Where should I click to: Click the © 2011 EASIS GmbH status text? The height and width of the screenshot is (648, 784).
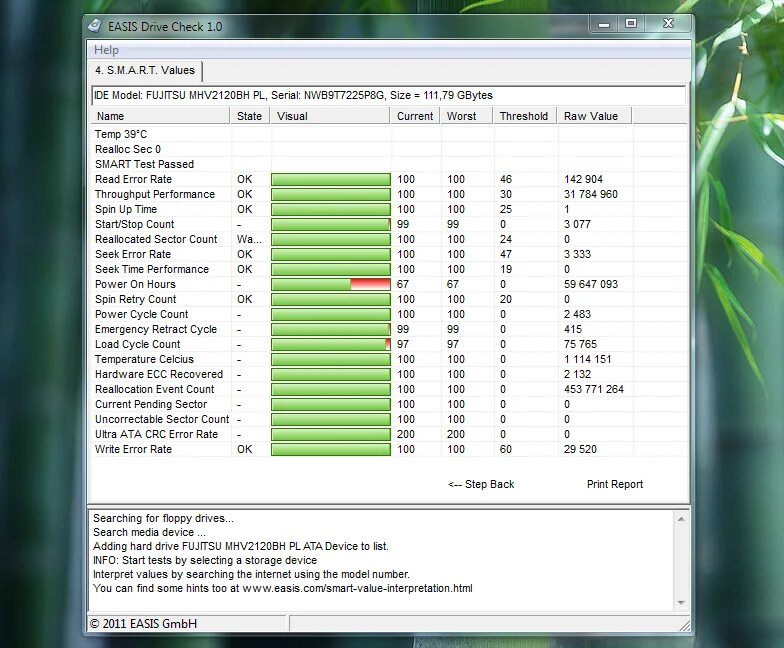point(144,624)
